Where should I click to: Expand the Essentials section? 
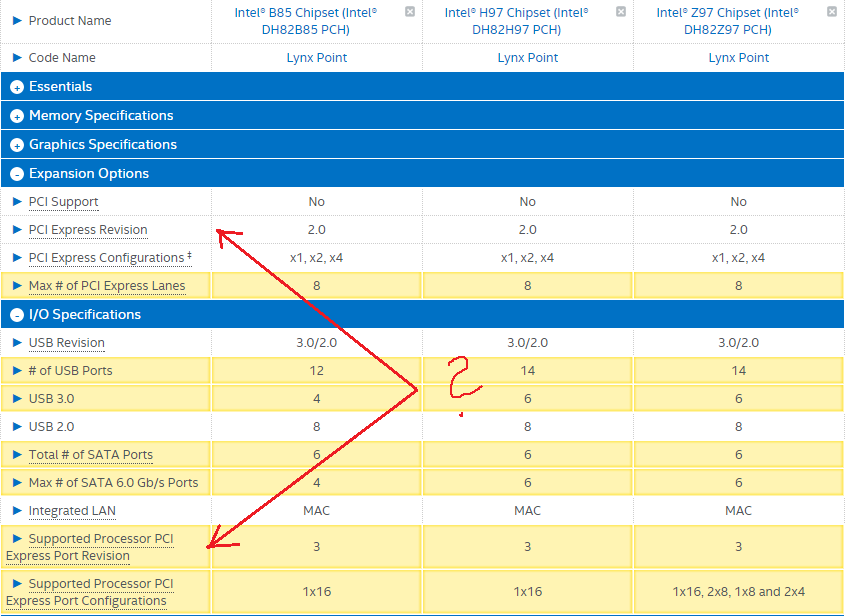(17, 87)
